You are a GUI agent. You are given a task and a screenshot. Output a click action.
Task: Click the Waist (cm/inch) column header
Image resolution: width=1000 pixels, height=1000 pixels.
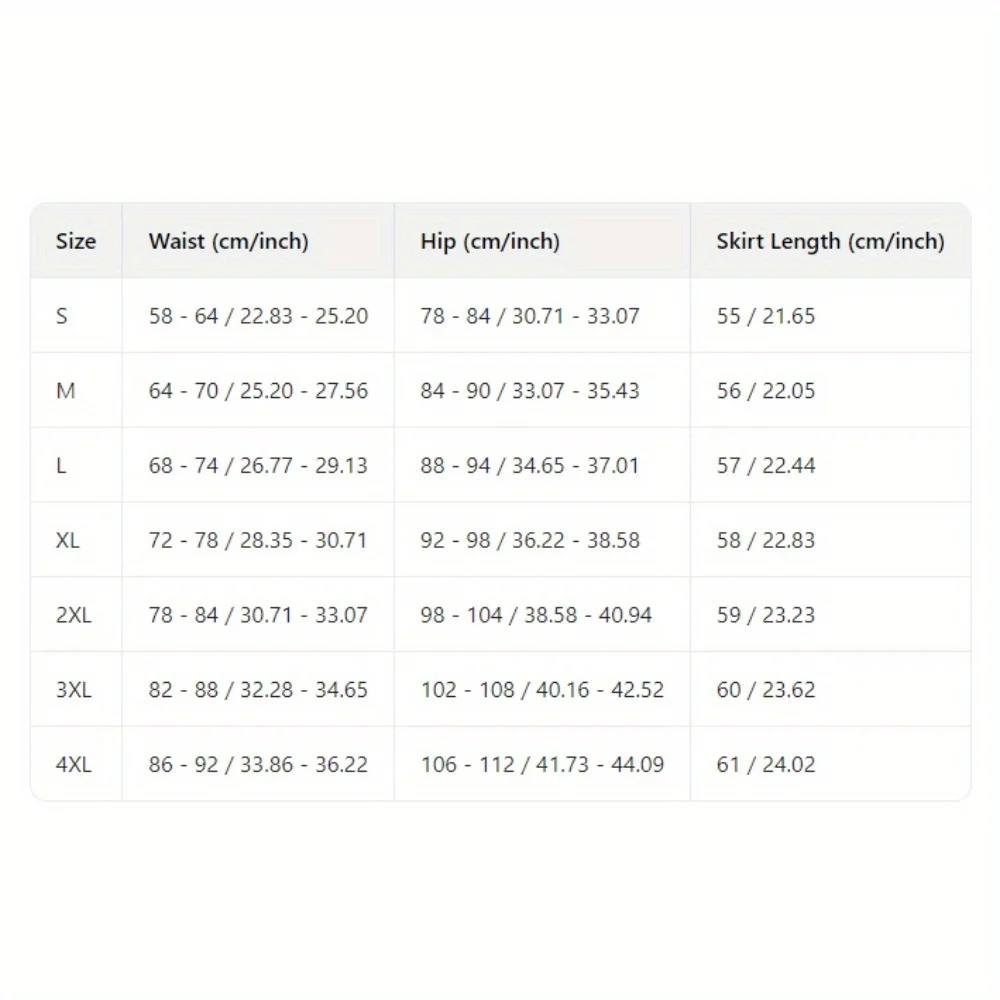coord(228,241)
